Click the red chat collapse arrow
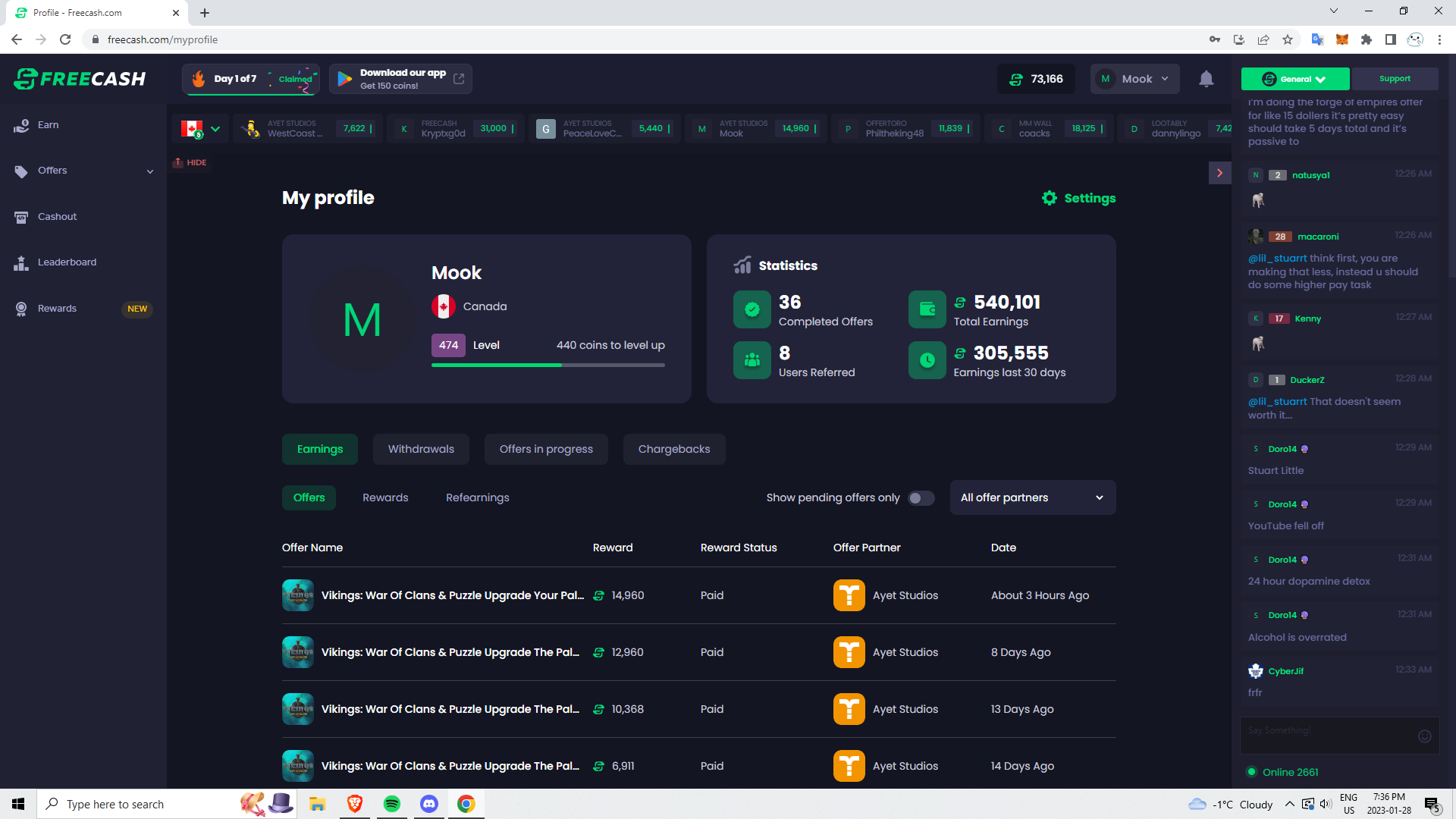1456x819 pixels. [x=1219, y=173]
